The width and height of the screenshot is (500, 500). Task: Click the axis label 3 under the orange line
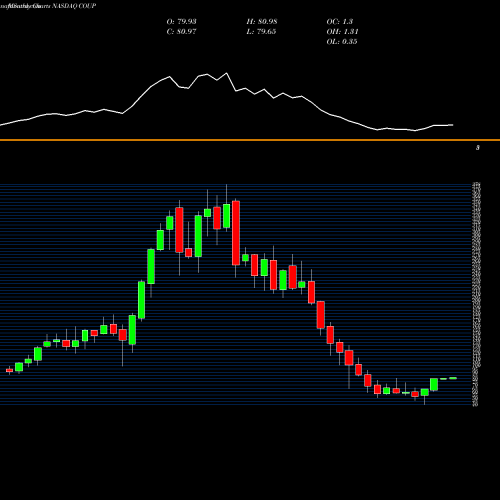478,148
